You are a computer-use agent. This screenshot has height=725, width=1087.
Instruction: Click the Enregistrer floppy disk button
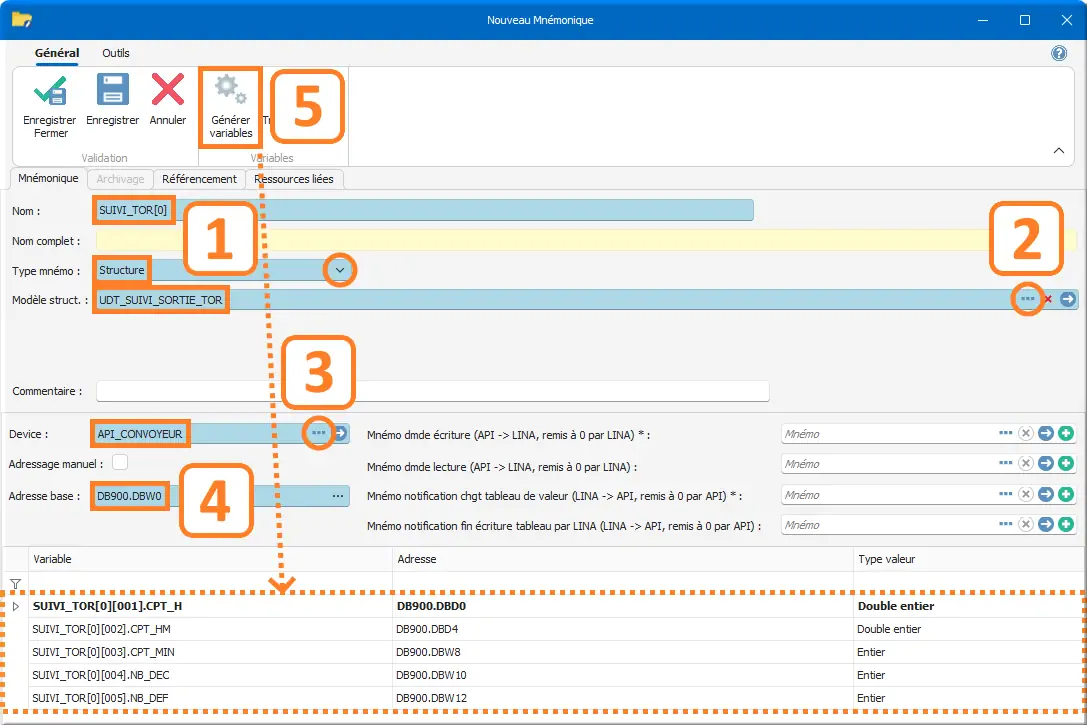tap(112, 101)
